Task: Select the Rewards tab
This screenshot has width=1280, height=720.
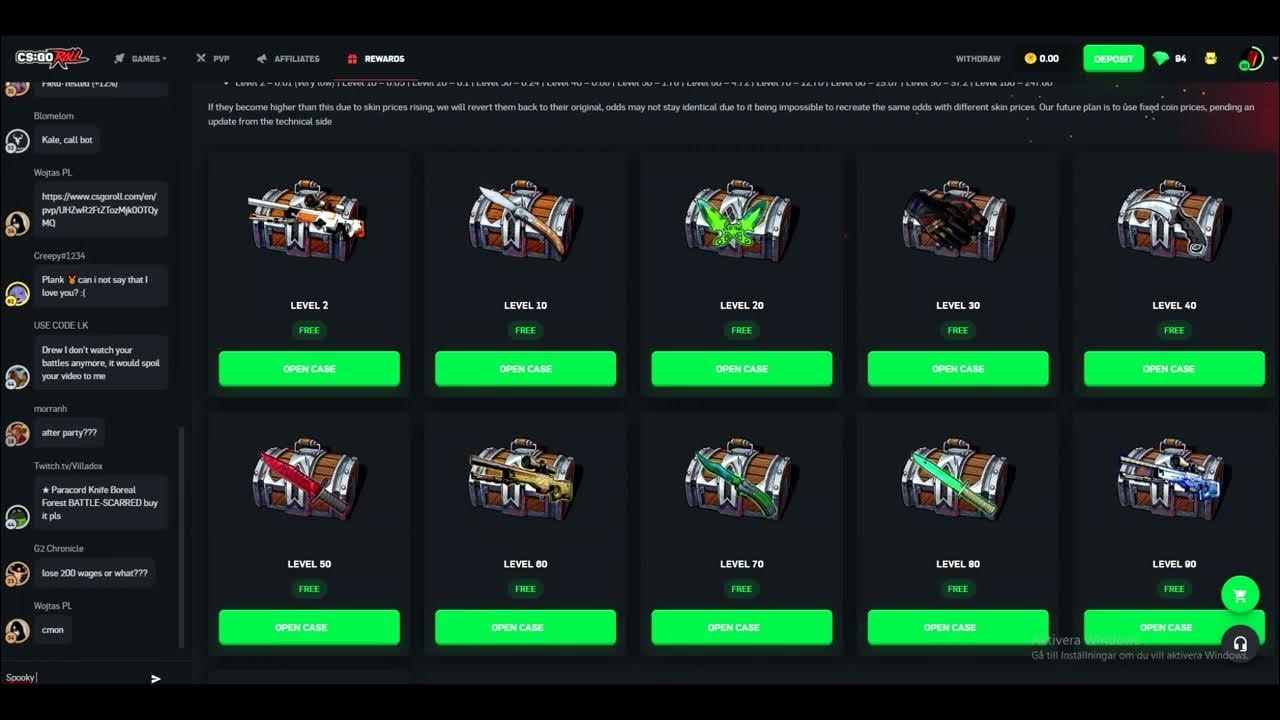Action: [376, 59]
